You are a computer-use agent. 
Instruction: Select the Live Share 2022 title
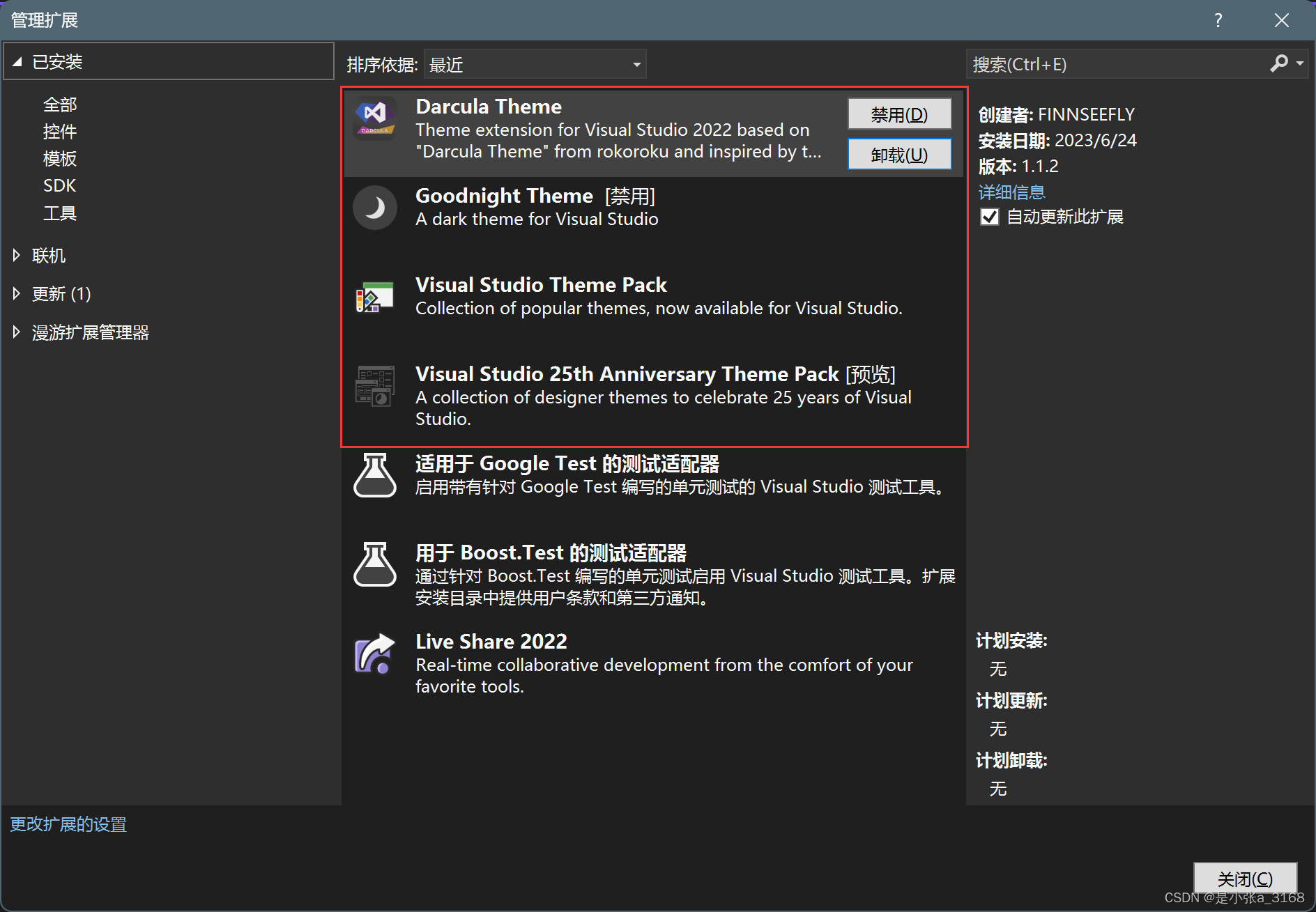(491, 642)
